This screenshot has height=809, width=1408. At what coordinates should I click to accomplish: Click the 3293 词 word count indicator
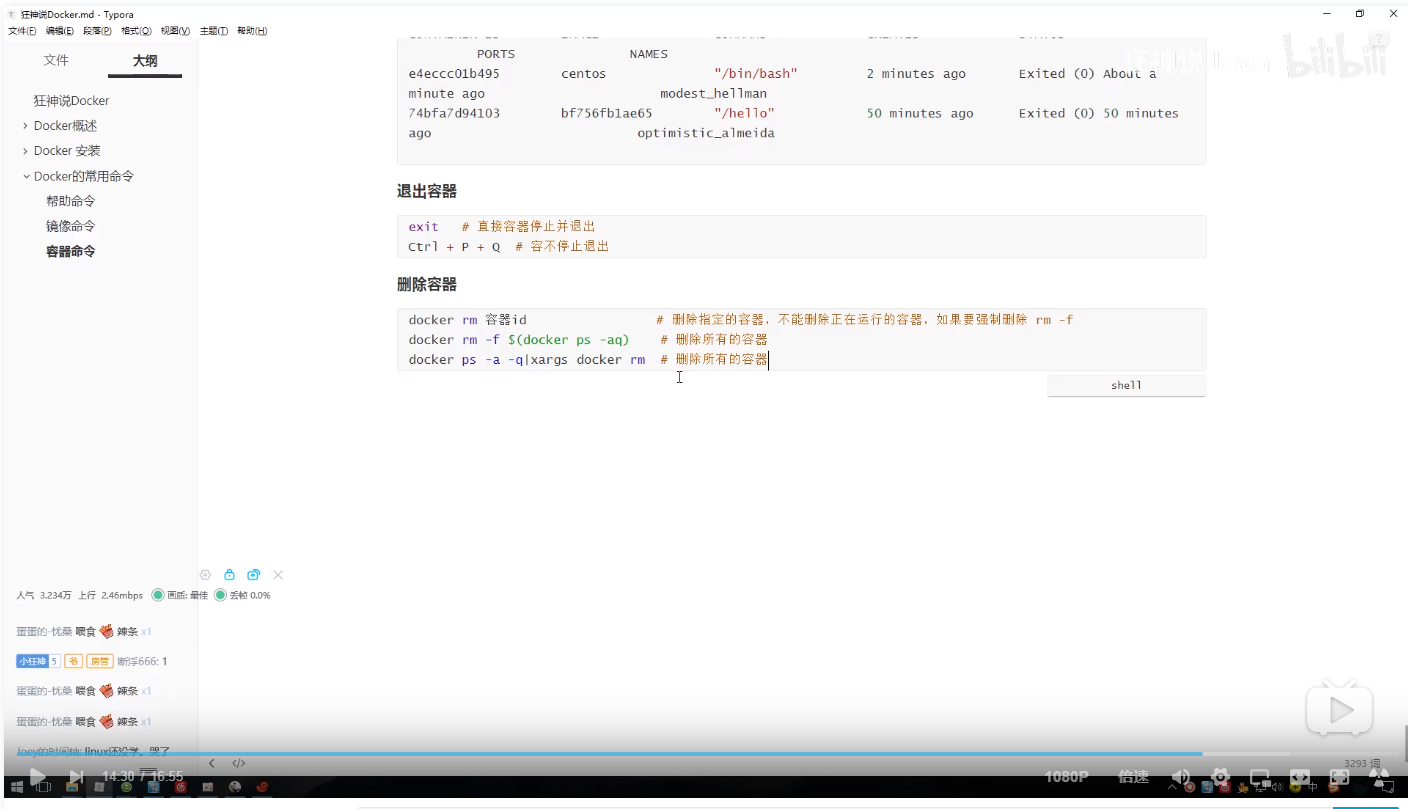coord(1362,763)
